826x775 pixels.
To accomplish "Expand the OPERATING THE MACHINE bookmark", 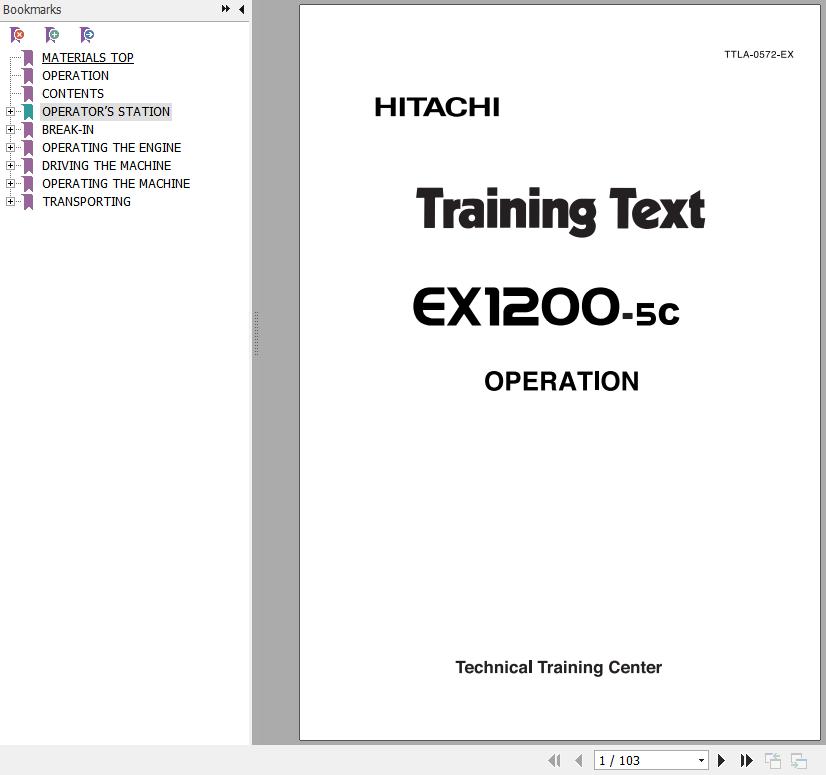I will click(x=10, y=183).
